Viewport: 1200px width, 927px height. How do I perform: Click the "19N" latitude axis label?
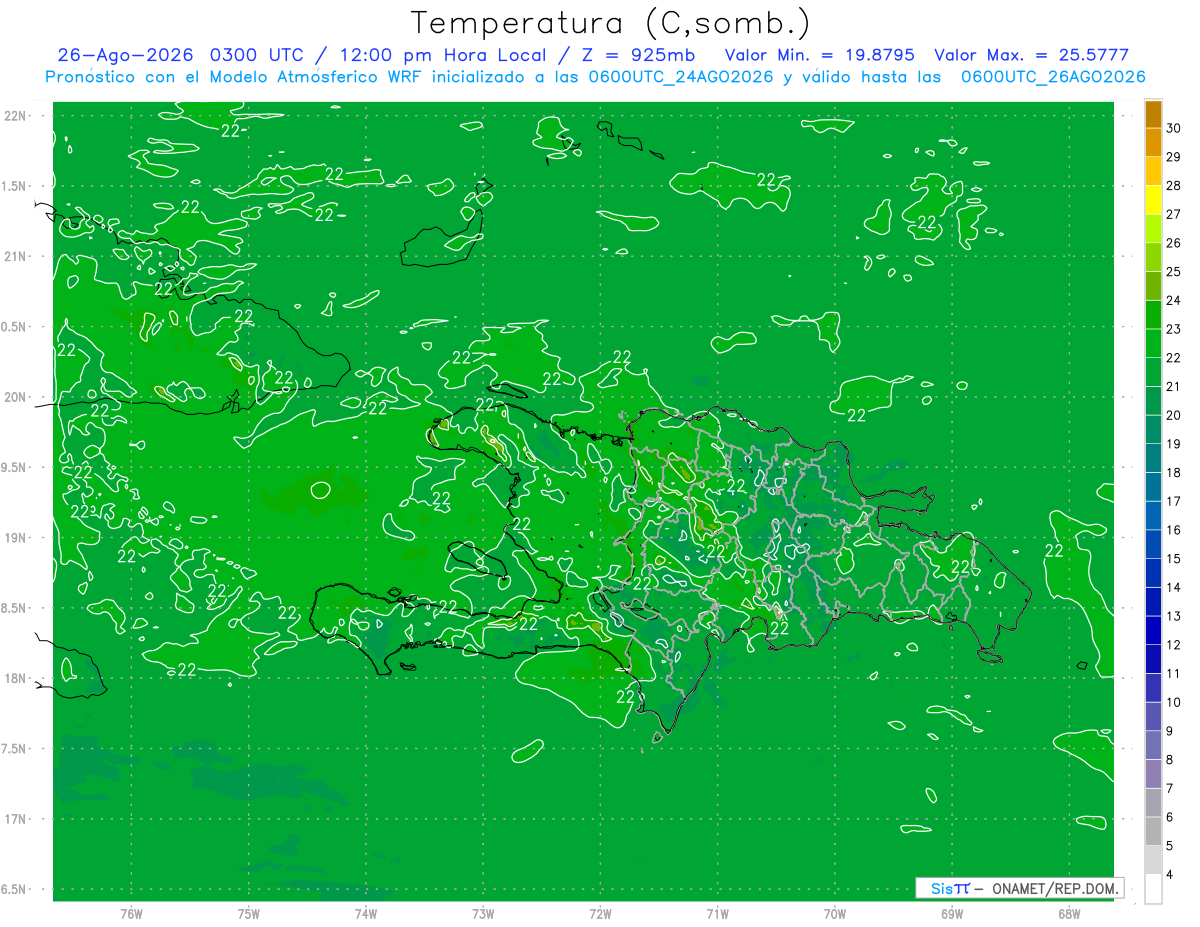point(16,538)
